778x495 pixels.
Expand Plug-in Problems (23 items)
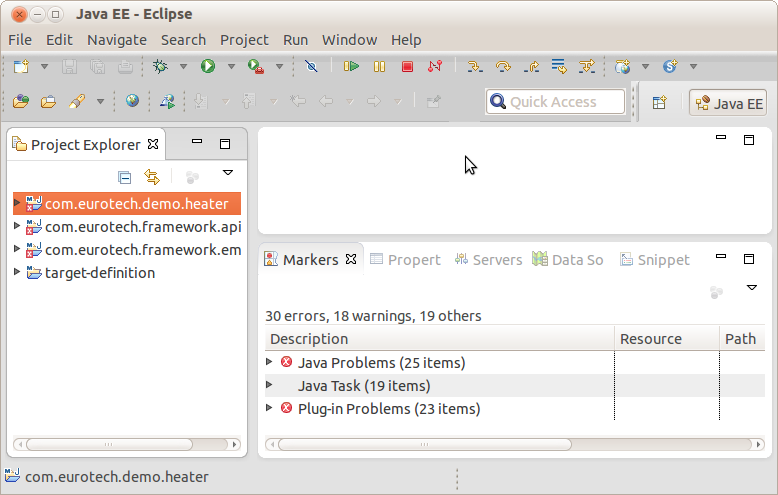pos(269,408)
